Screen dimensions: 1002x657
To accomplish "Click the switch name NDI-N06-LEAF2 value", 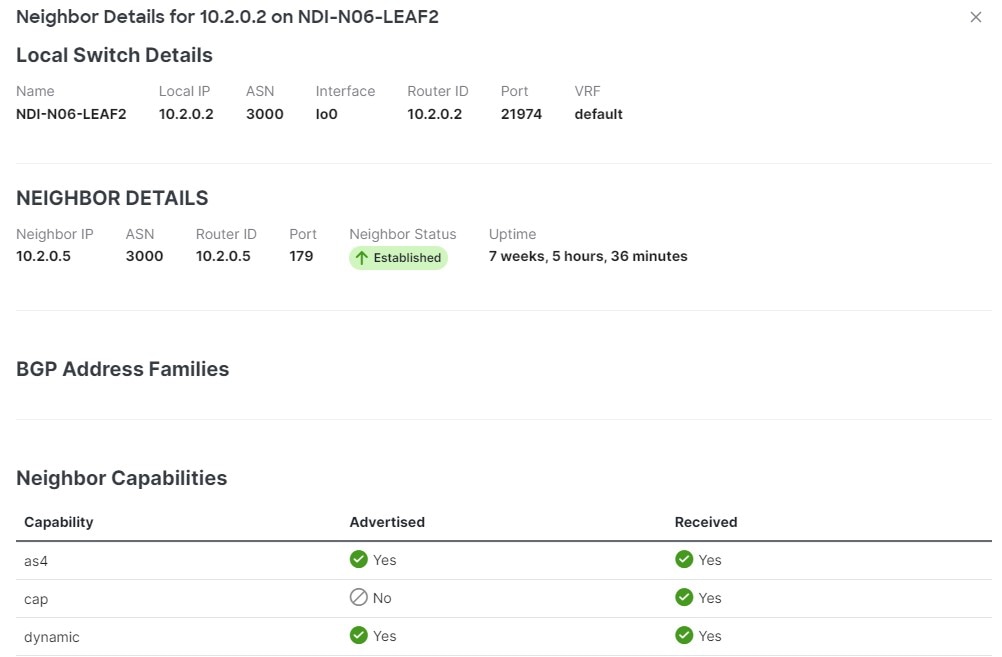I will point(71,114).
